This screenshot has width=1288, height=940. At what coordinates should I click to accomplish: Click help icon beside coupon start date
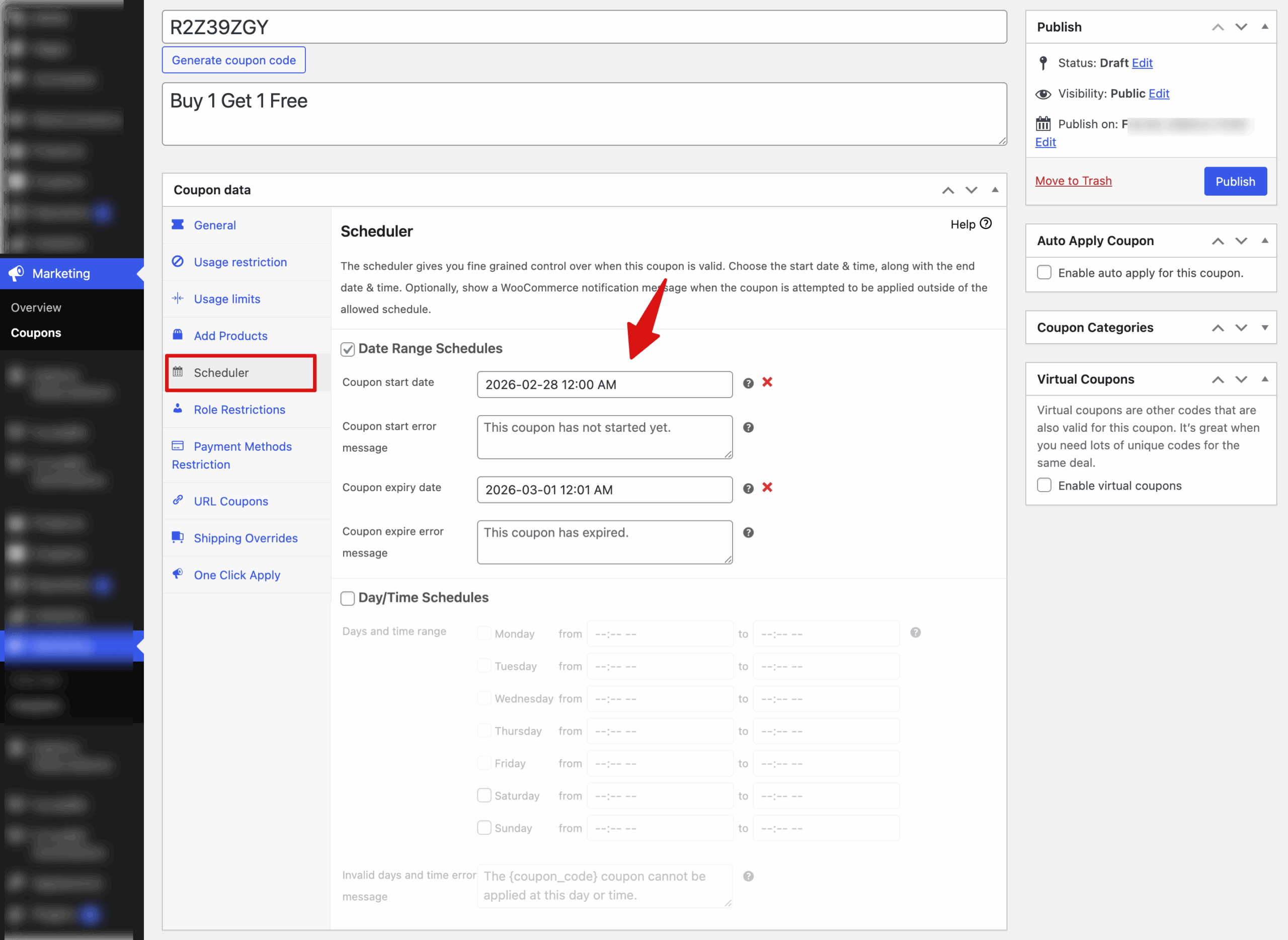click(x=748, y=383)
